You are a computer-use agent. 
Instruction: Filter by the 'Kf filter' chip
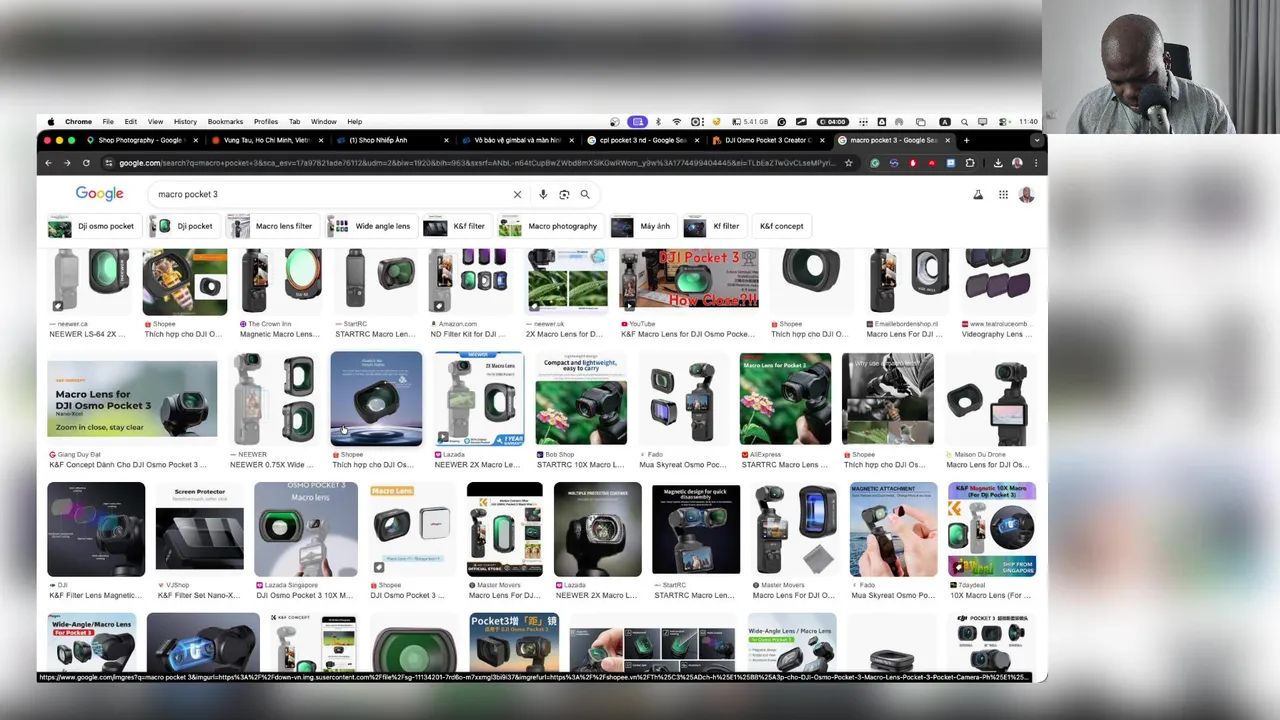(x=713, y=226)
